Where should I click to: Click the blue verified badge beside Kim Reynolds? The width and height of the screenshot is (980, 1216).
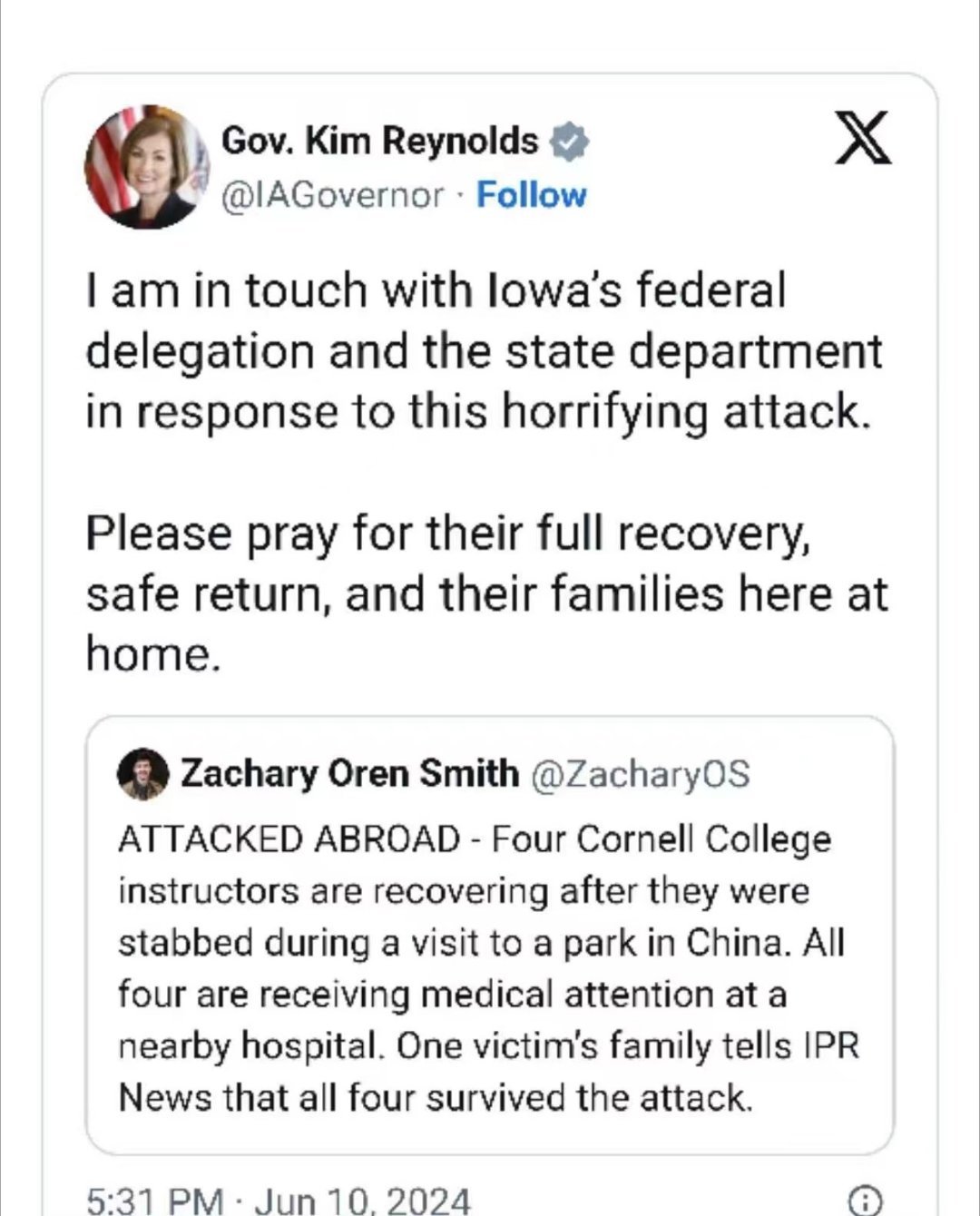569,142
